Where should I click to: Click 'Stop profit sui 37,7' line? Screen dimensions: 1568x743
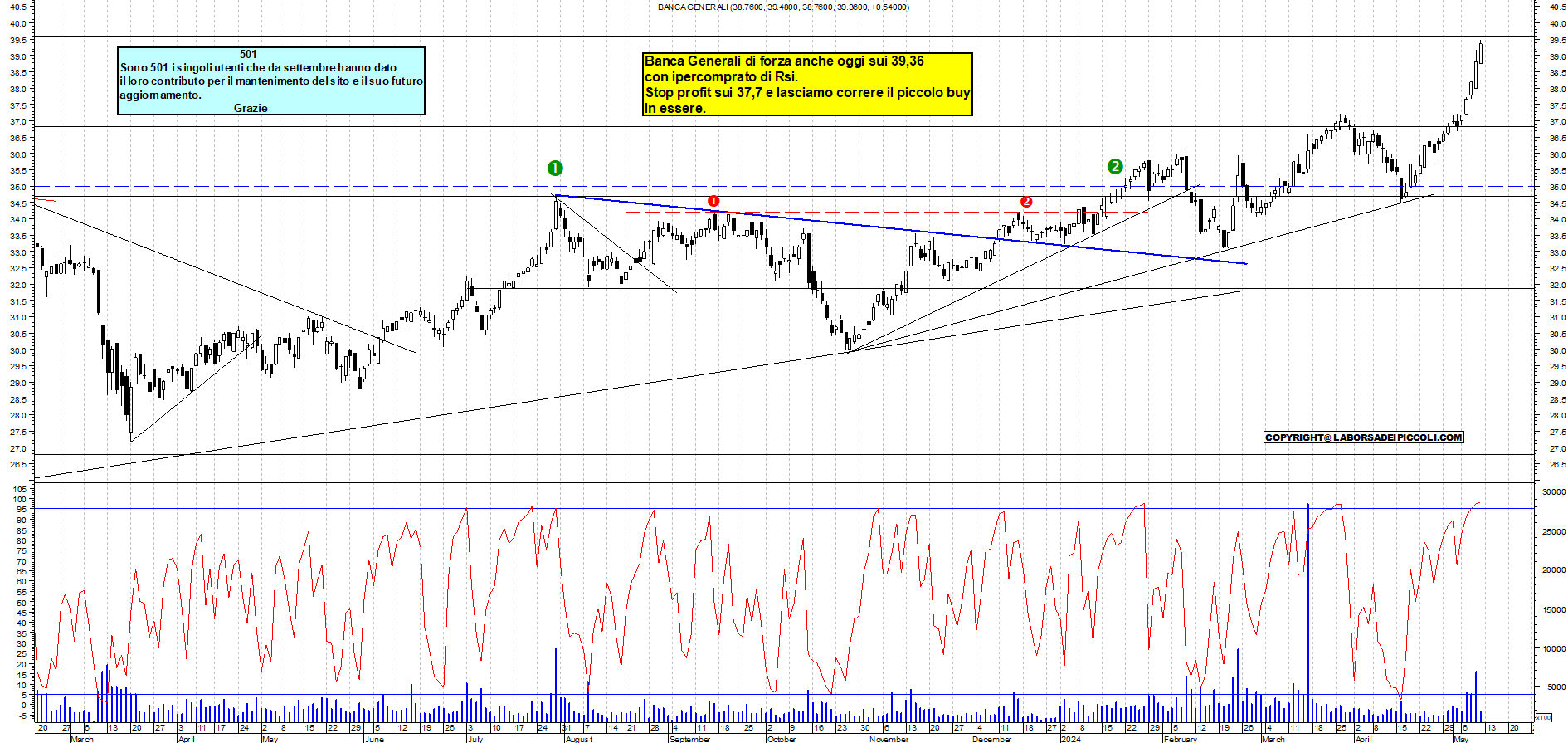click(807, 93)
